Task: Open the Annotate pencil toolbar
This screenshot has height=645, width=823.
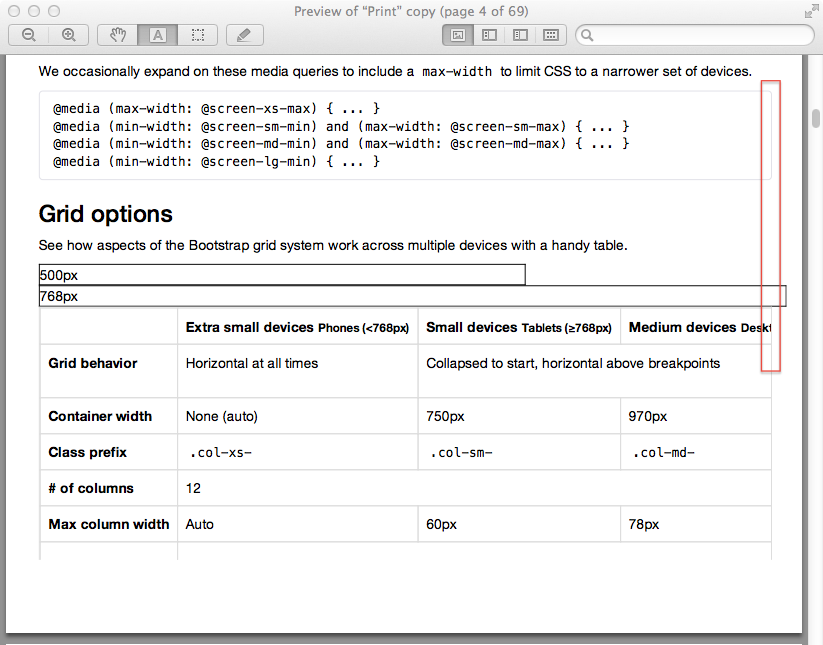Action: tap(245, 35)
